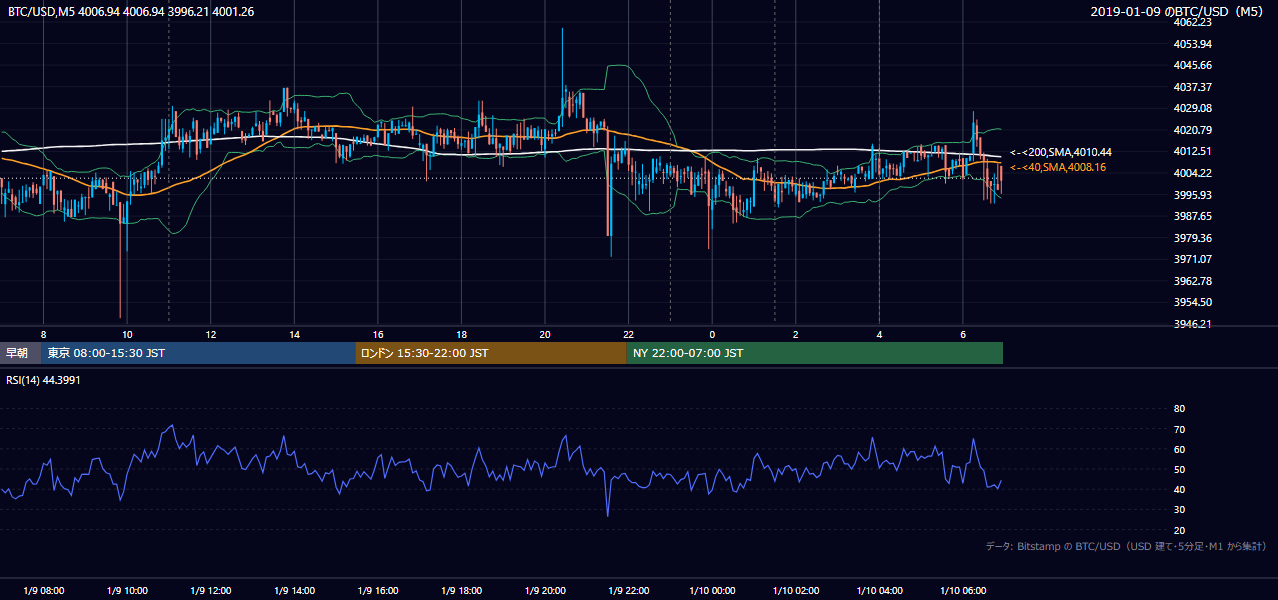Click RSI axis level 60
This screenshot has width=1278, height=600.
[1179, 449]
